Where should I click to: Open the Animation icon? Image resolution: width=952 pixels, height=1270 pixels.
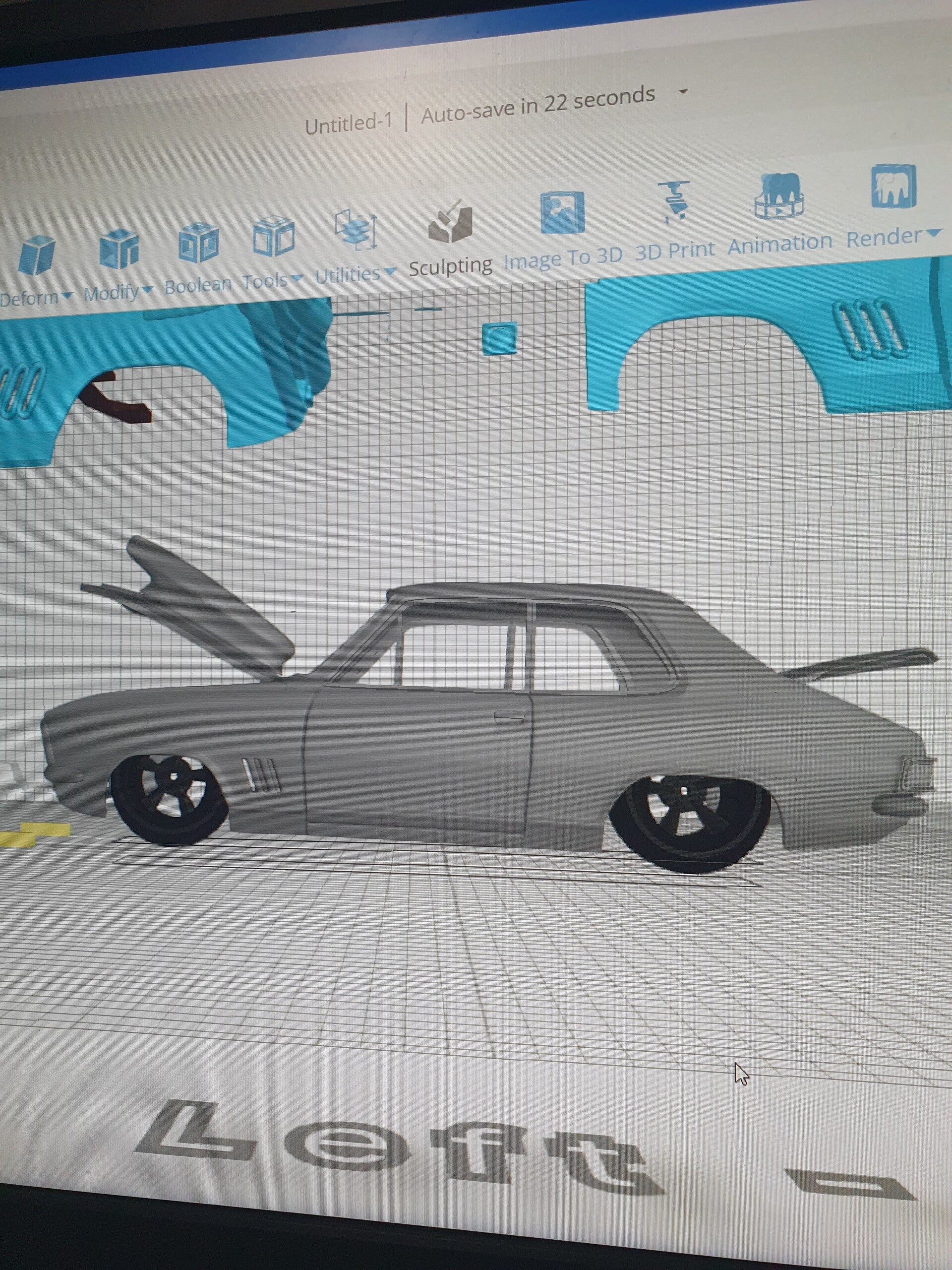(x=778, y=196)
